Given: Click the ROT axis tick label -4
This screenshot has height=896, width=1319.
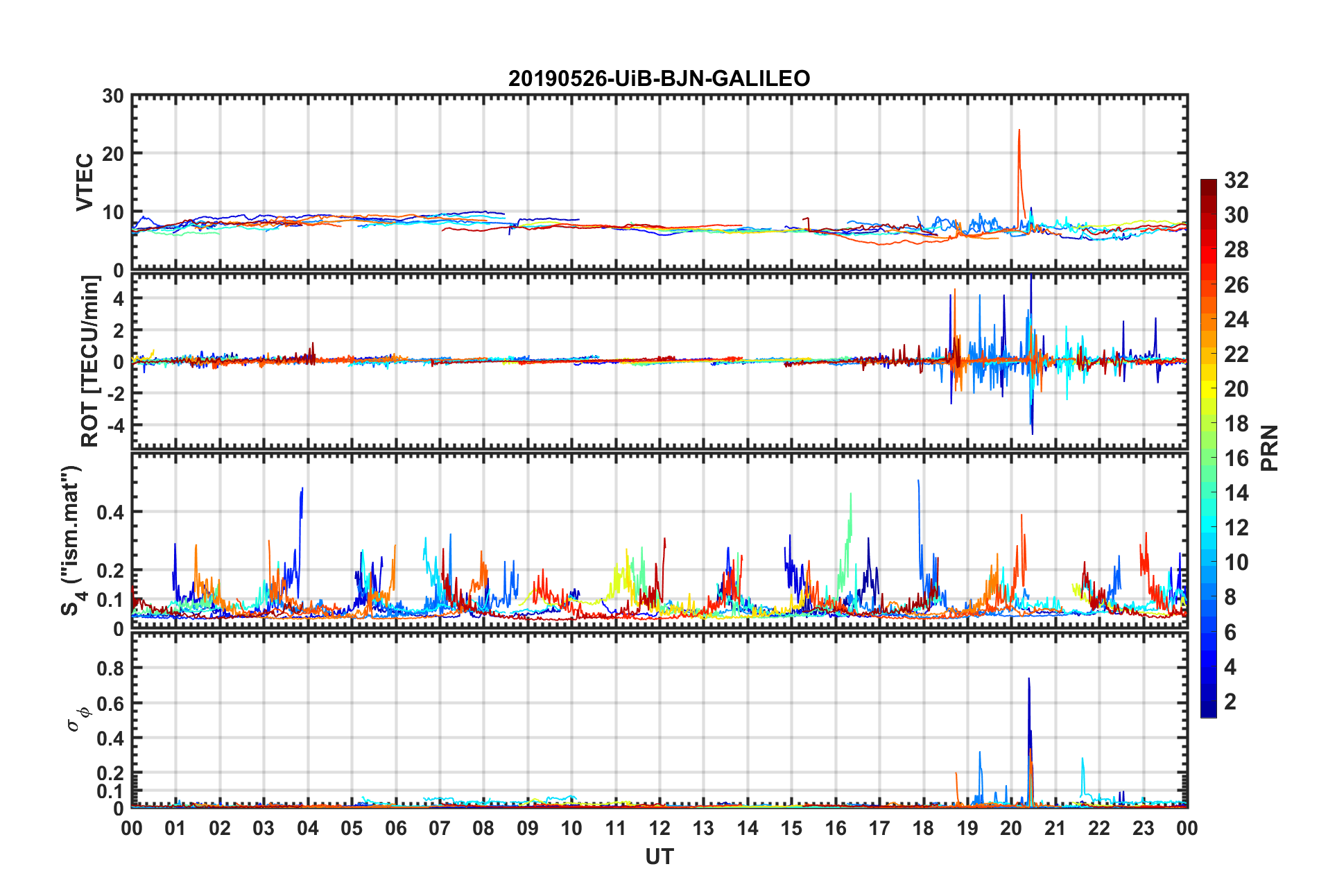Looking at the screenshot, I should 116,424.
